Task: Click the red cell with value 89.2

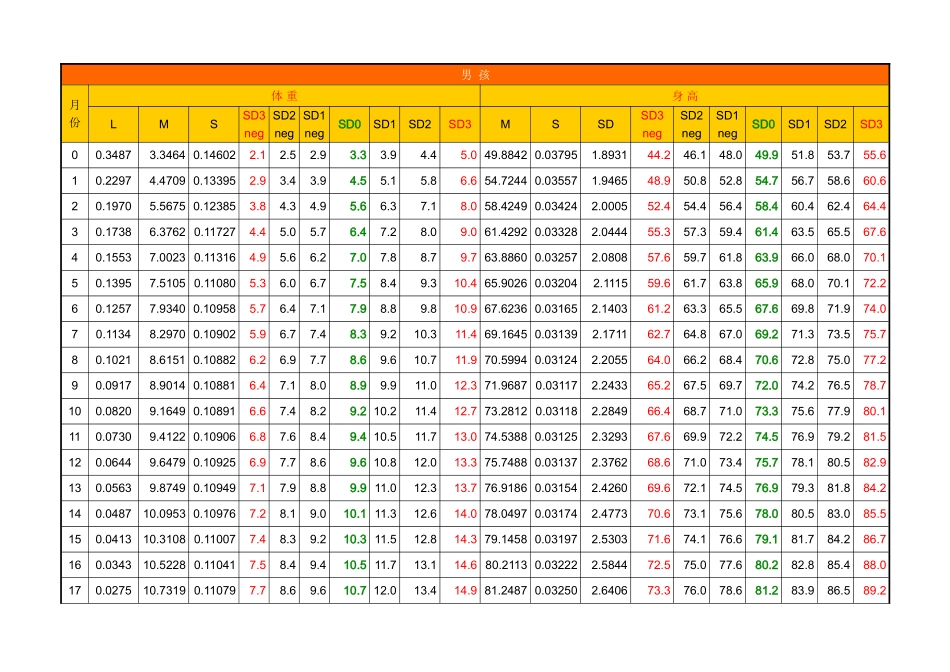Action: (x=874, y=591)
